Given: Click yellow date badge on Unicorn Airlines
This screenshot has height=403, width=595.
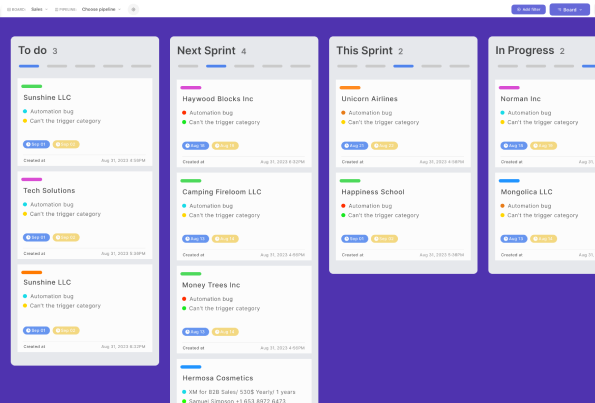Looking at the screenshot, I should [x=384, y=146].
